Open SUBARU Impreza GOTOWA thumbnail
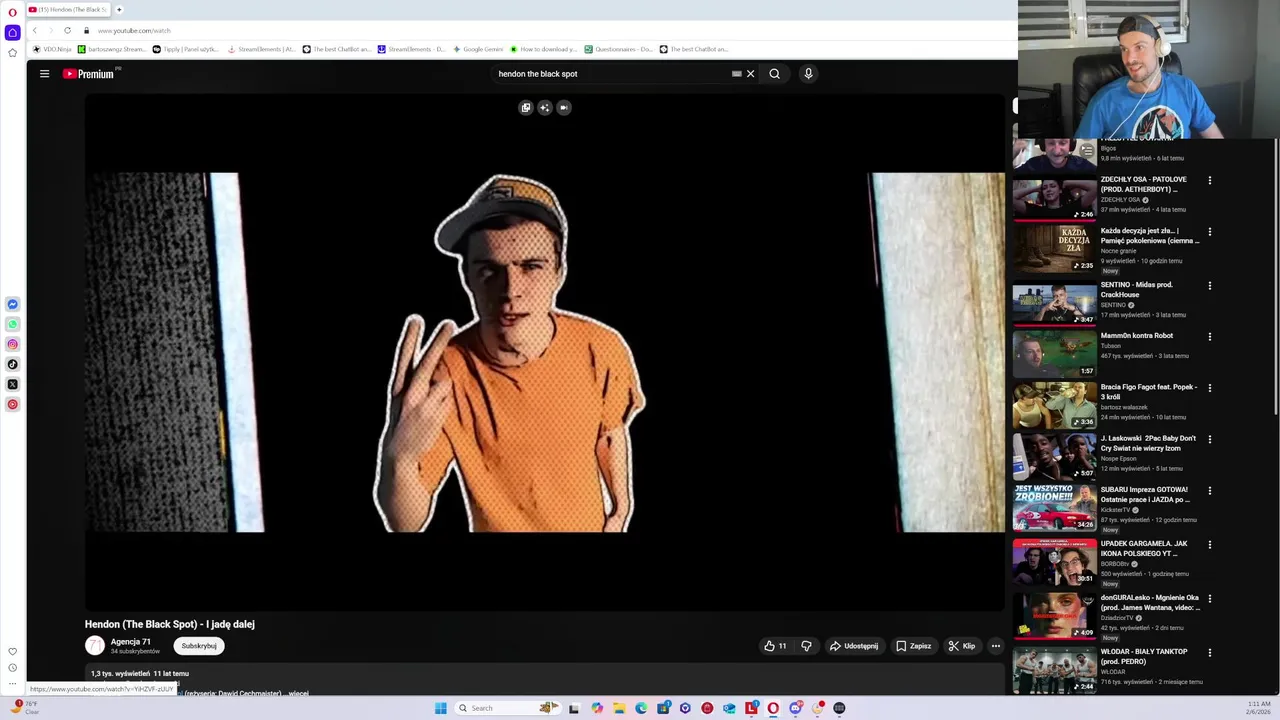 tap(1054, 508)
